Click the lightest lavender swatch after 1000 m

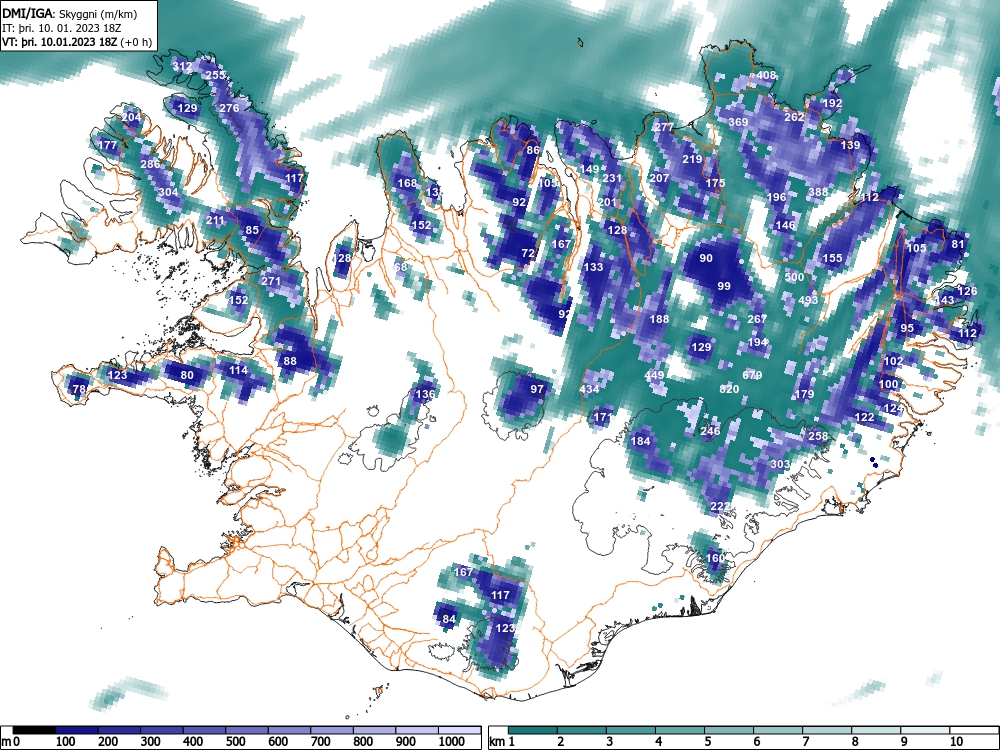460,730
